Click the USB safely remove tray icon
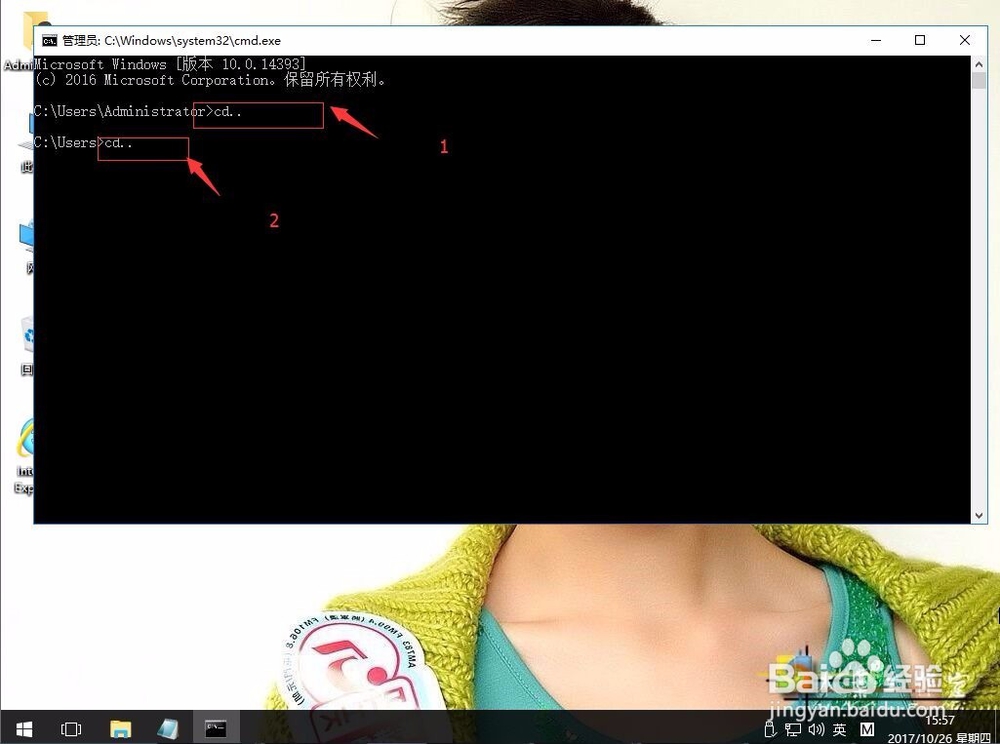 (770, 729)
